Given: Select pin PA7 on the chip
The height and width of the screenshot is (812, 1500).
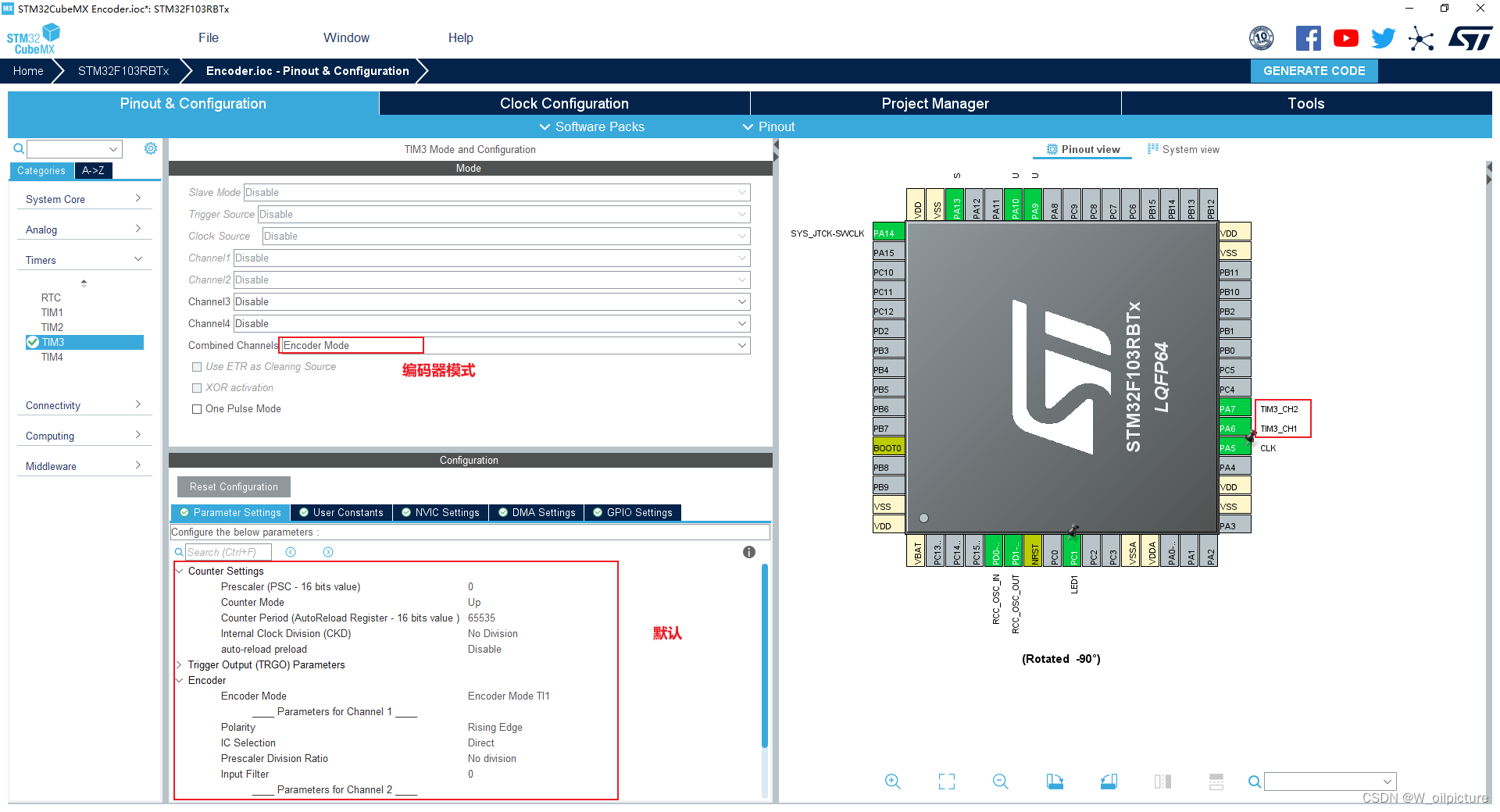Looking at the screenshot, I should [1235, 408].
